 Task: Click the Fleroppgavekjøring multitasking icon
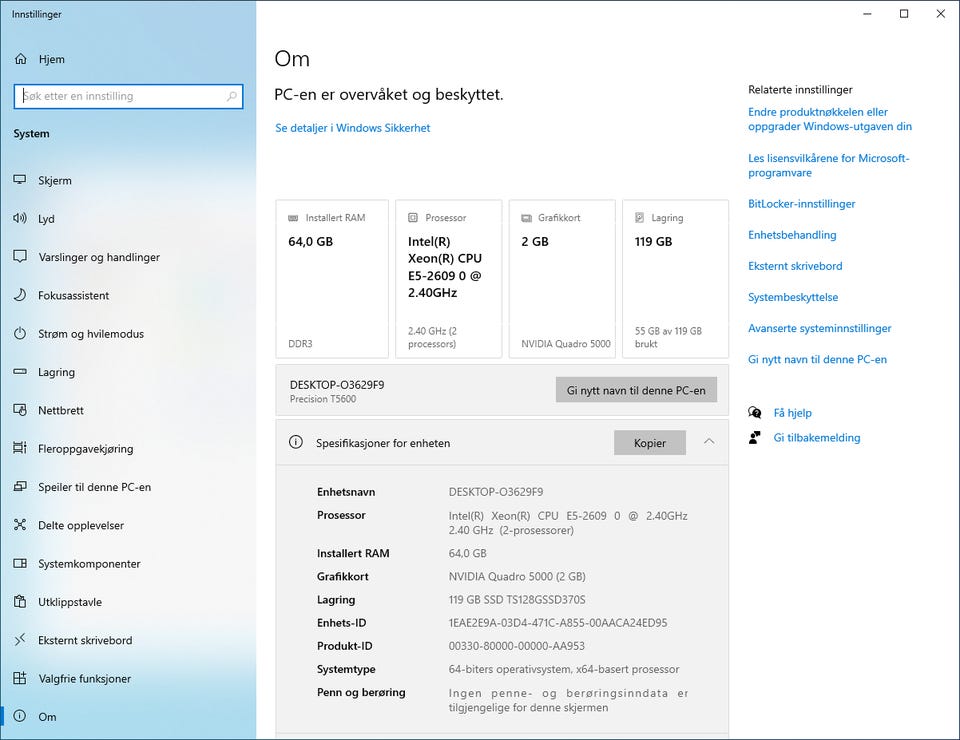pos(20,448)
